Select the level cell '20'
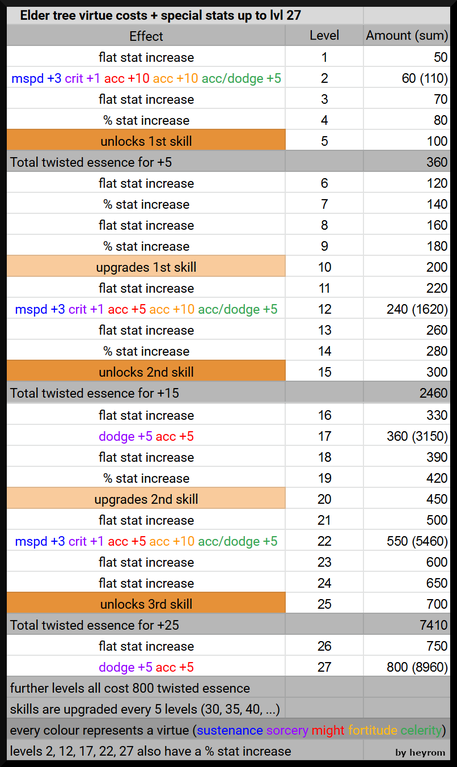The width and height of the screenshot is (457, 767). tap(324, 499)
